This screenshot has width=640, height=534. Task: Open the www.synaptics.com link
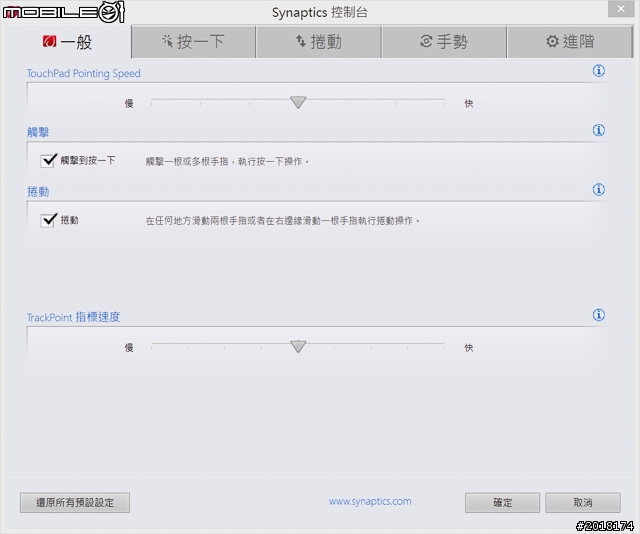coord(370,501)
